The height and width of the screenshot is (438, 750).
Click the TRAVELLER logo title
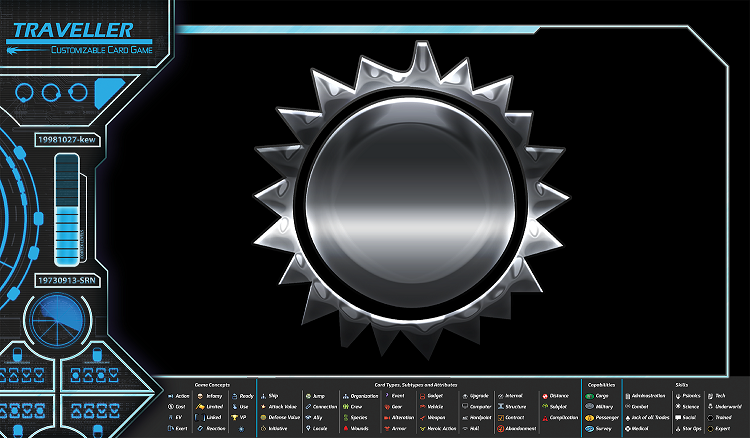[x=73, y=30]
